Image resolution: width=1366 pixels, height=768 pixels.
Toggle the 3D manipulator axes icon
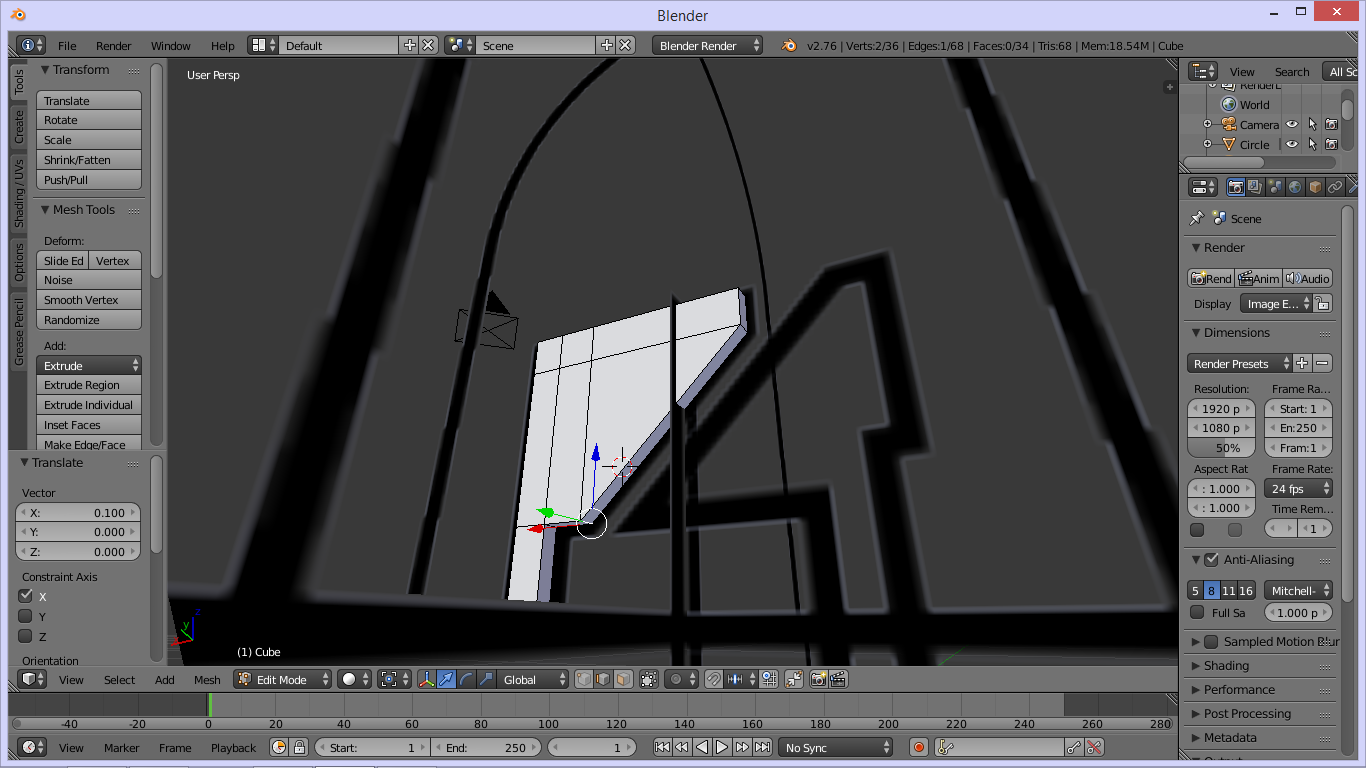pos(427,679)
